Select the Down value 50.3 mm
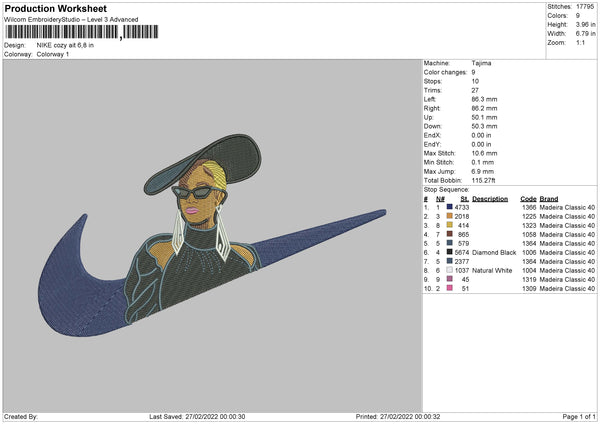Image resolution: width=600 pixels, height=424 pixels. [x=484, y=126]
